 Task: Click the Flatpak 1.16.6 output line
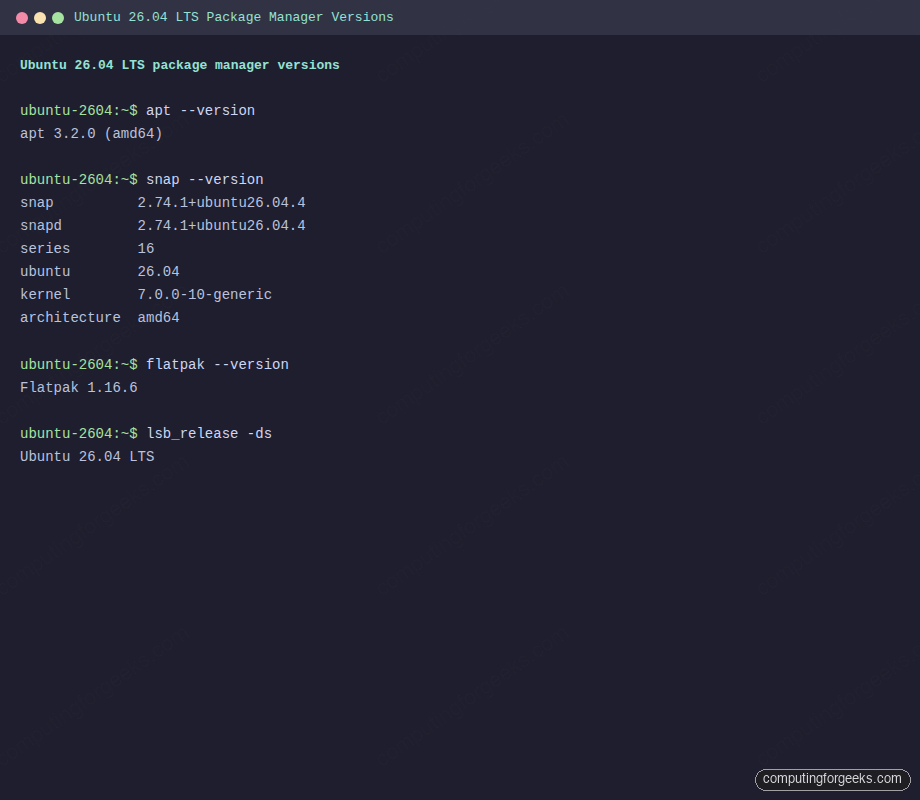coord(79,387)
